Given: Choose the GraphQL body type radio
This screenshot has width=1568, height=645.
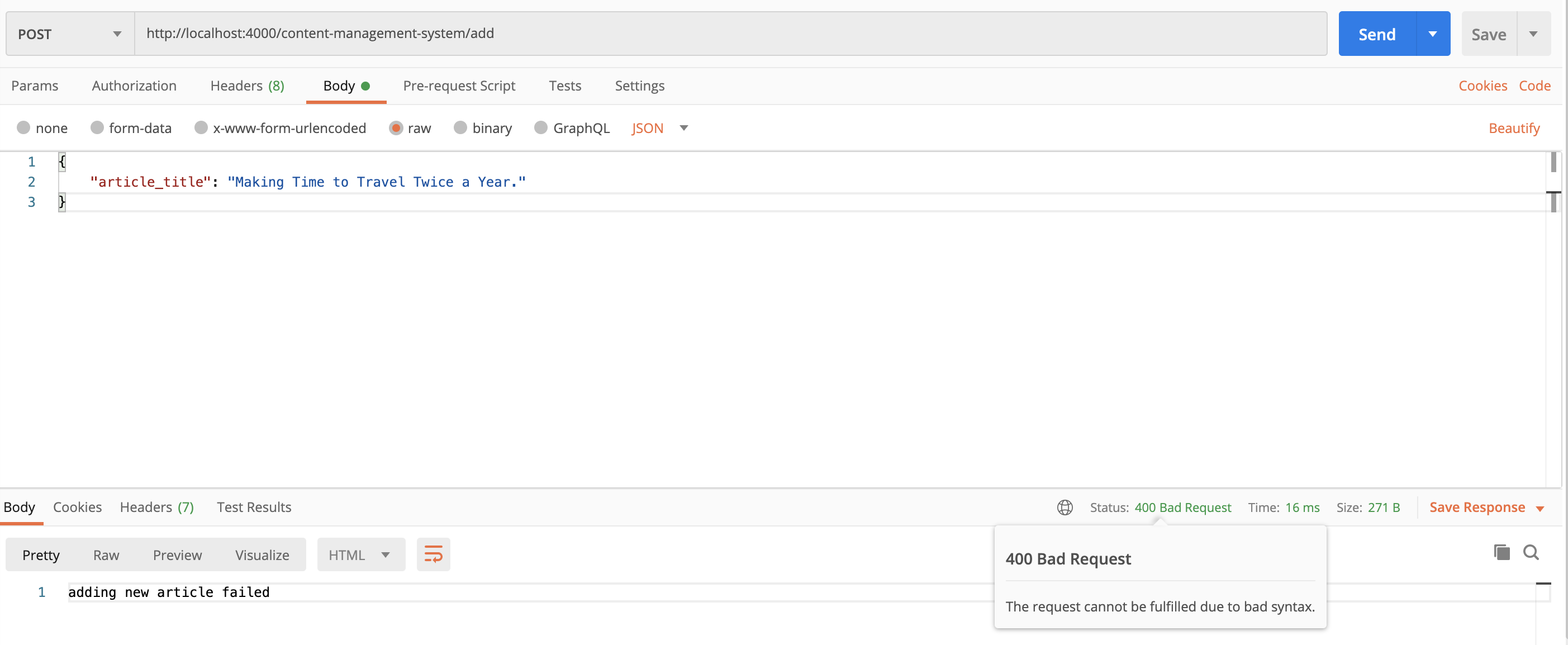Looking at the screenshot, I should point(540,128).
